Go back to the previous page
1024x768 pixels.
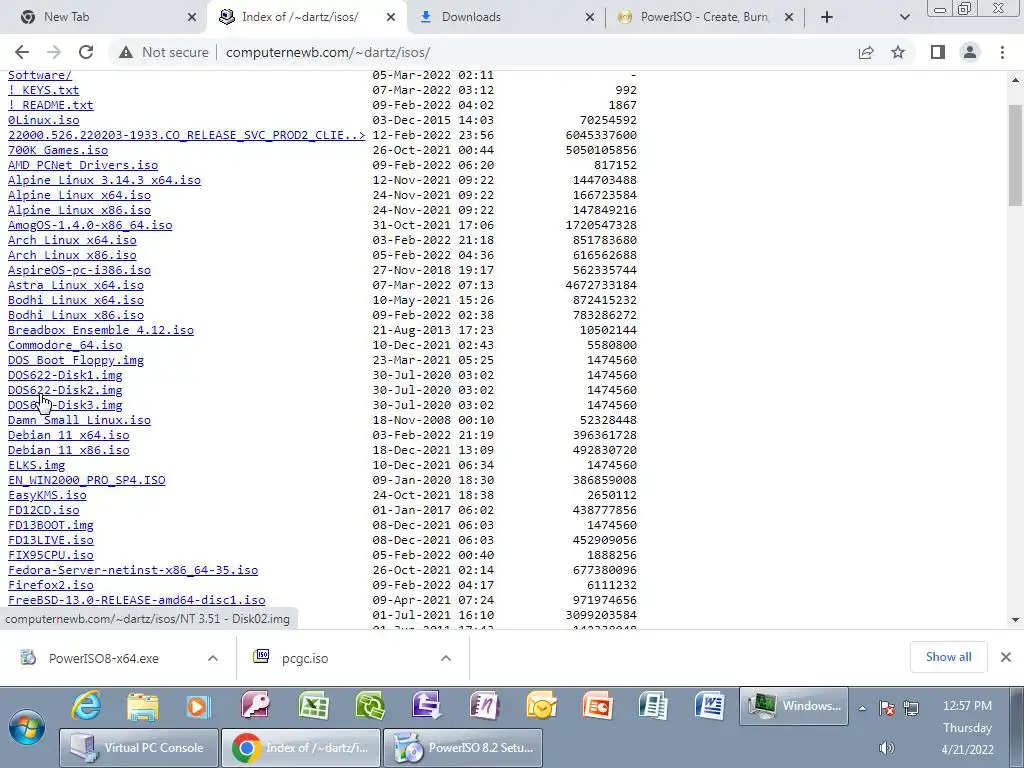tap(22, 52)
